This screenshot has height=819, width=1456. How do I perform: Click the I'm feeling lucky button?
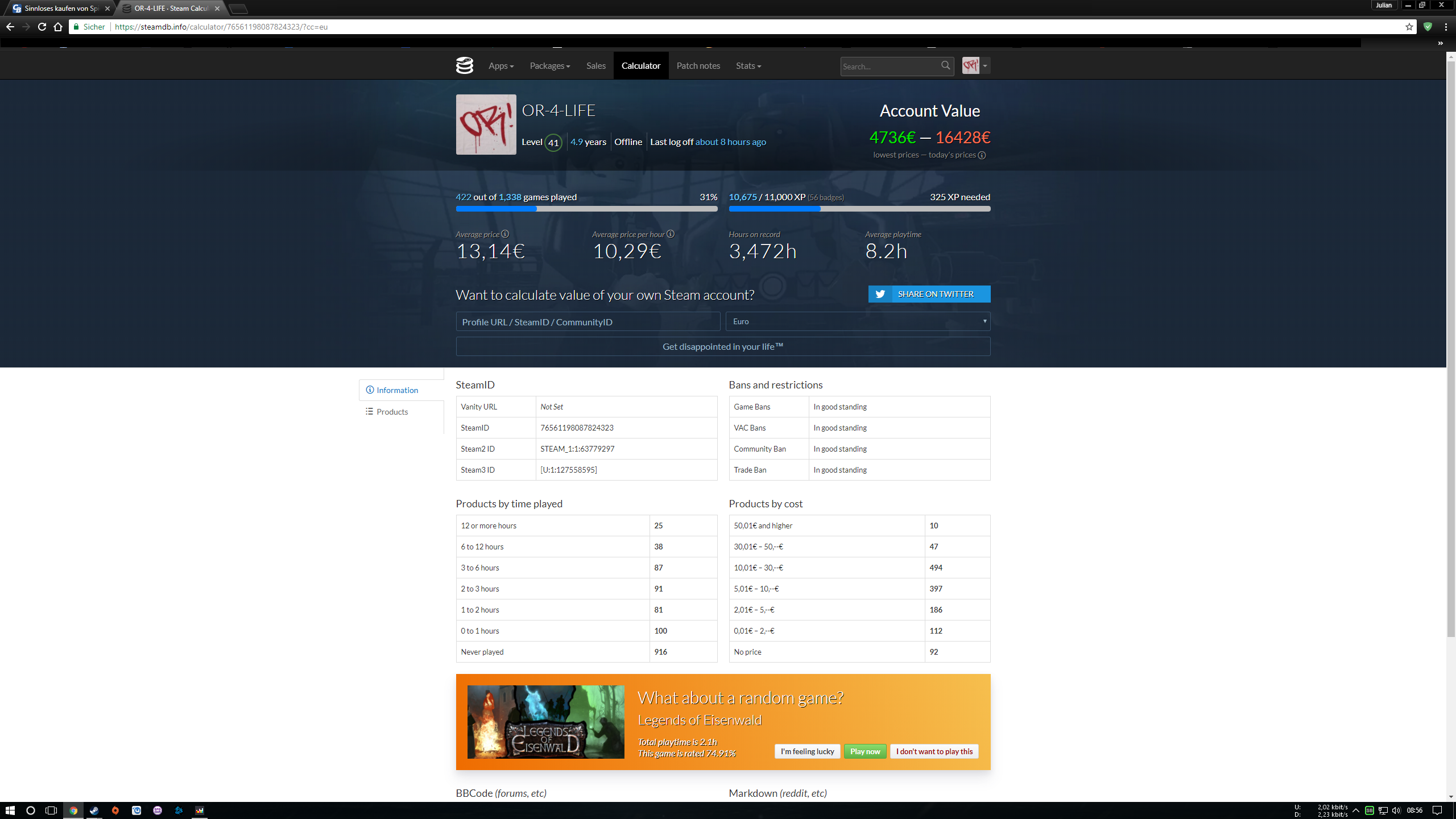coord(807,751)
